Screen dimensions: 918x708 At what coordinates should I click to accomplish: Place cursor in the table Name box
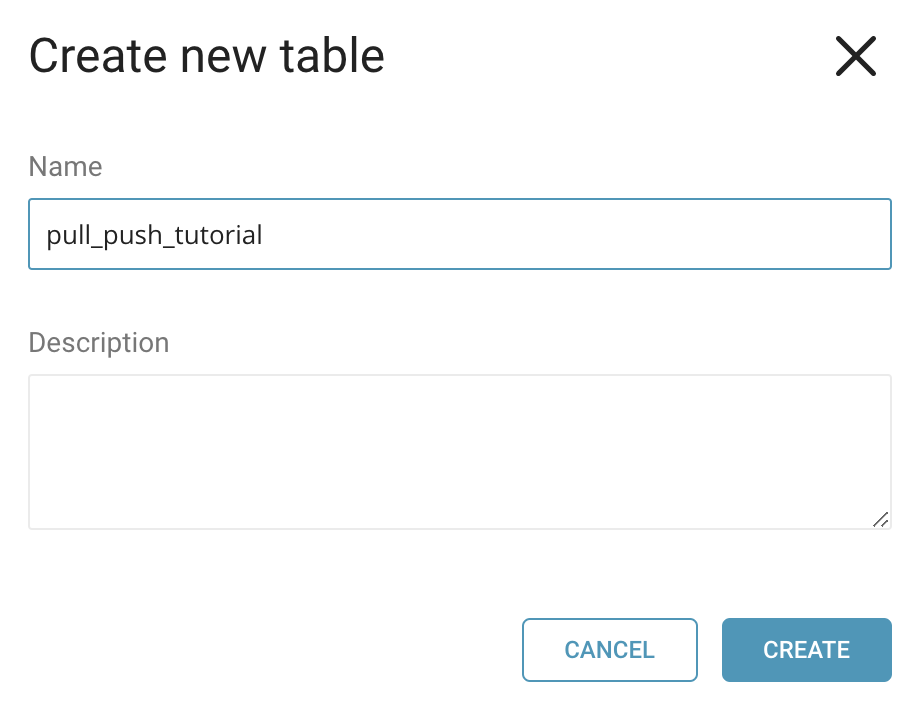(459, 234)
